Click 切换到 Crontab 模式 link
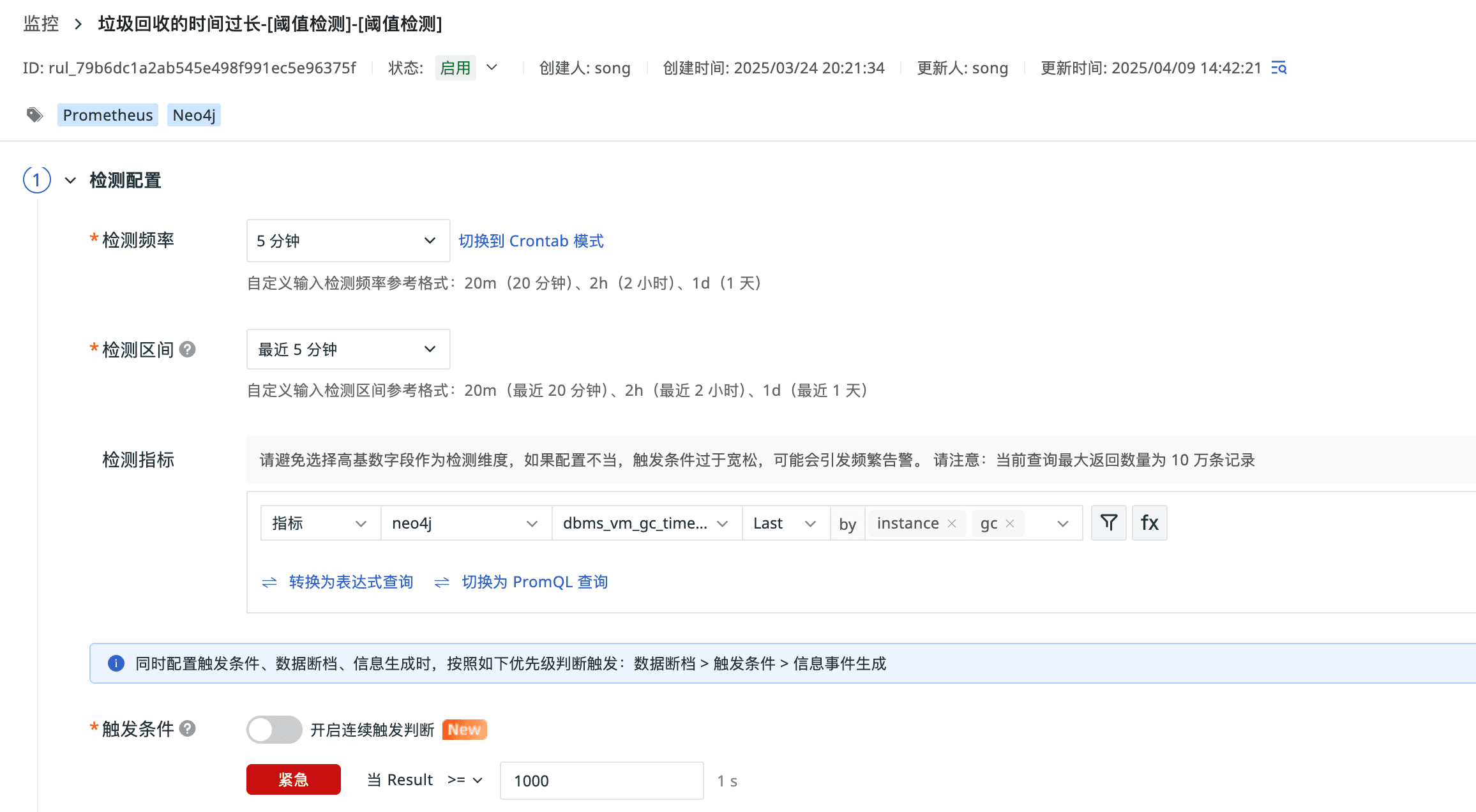 click(x=531, y=241)
